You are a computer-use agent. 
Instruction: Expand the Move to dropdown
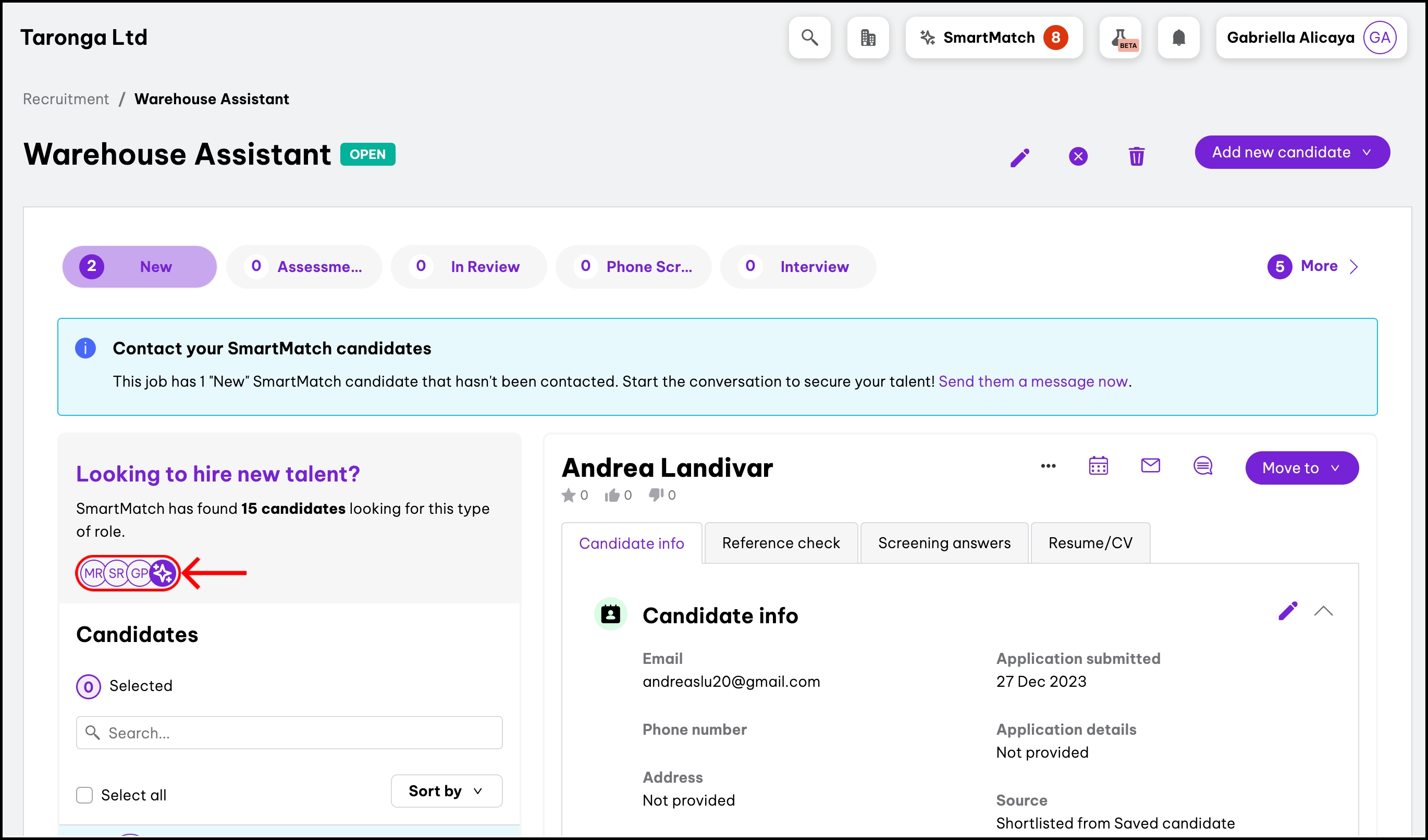point(1301,468)
